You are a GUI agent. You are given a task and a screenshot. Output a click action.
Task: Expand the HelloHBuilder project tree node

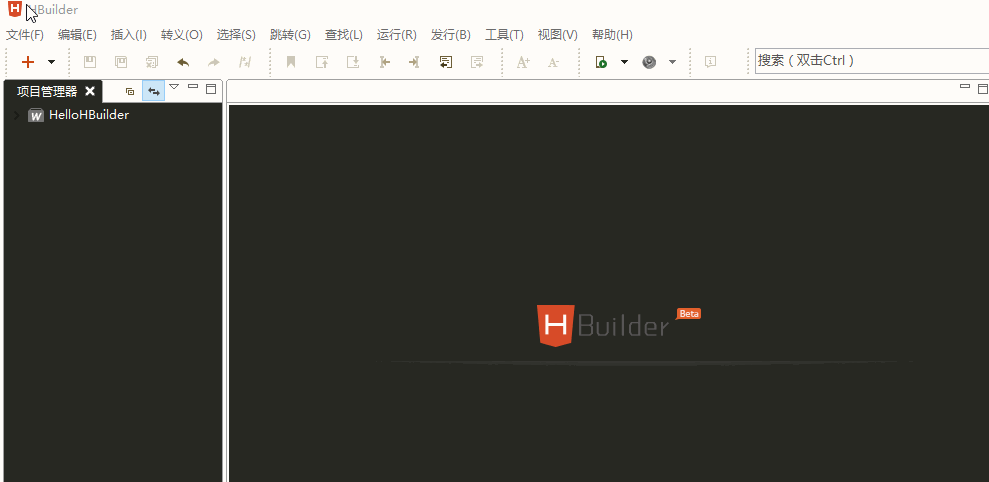[16, 115]
